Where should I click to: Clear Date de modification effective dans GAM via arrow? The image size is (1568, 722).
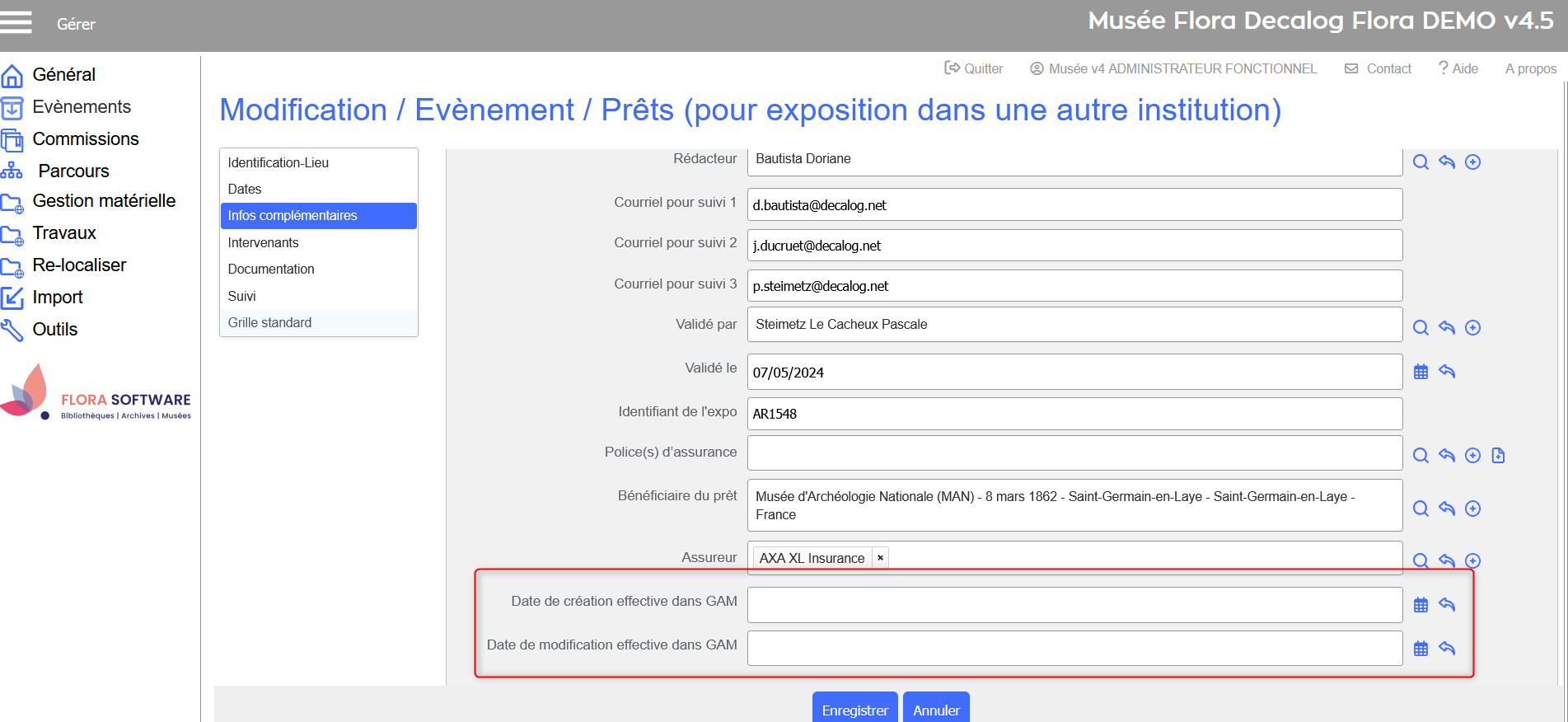(1446, 649)
